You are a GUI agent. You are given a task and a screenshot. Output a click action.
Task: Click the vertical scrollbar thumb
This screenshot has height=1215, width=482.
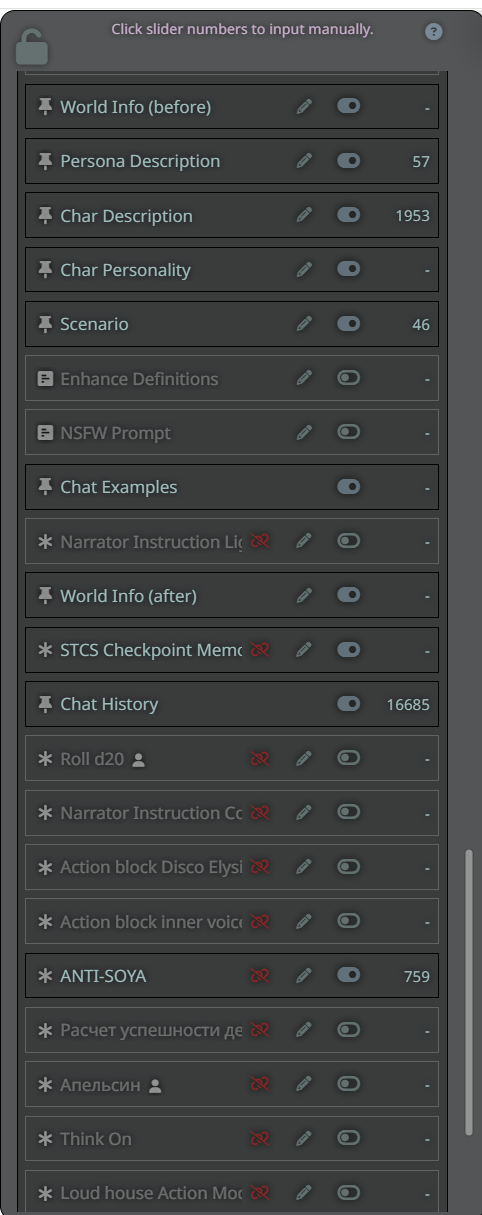click(x=468, y=992)
